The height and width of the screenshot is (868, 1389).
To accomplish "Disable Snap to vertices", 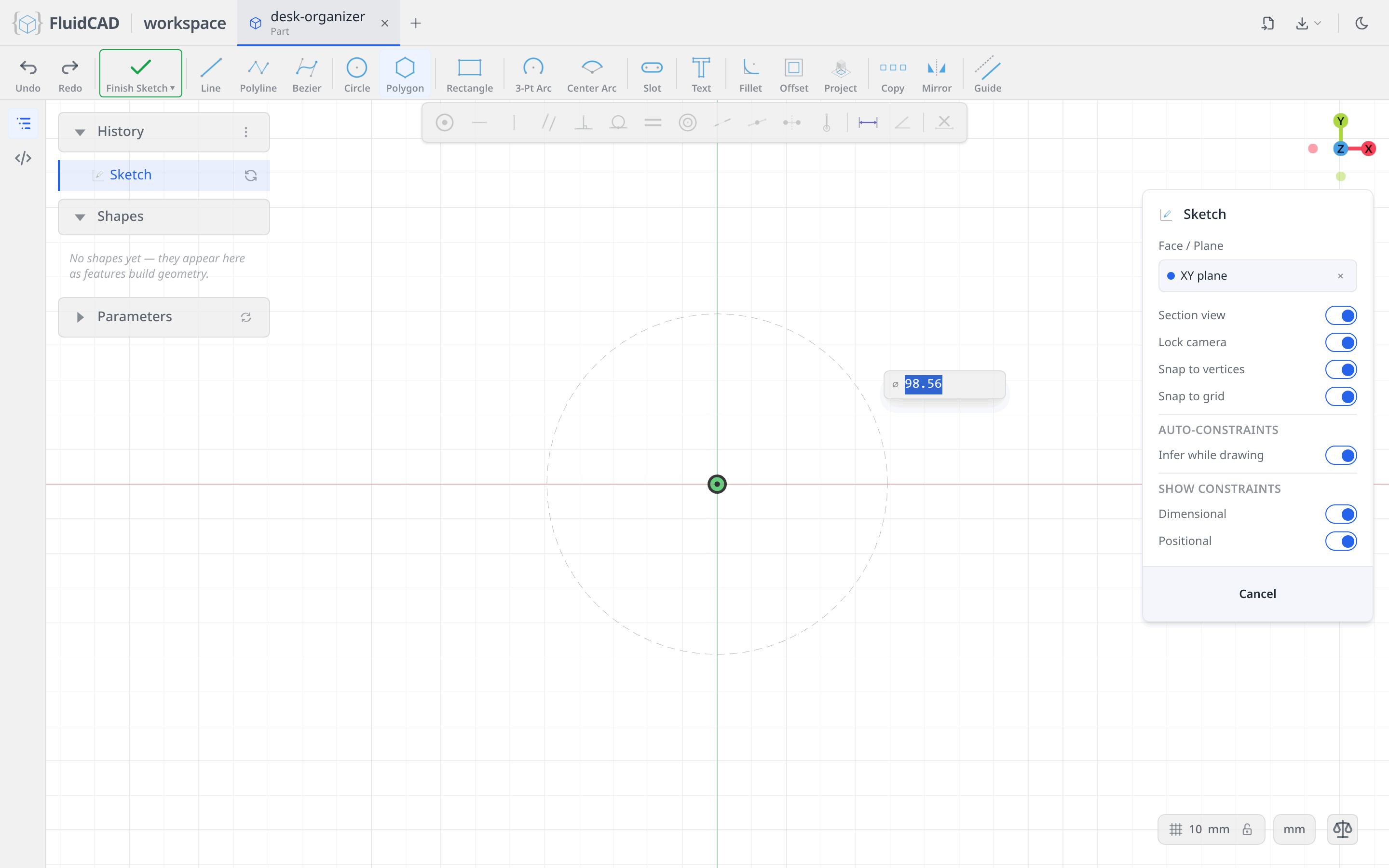I will [x=1341, y=369].
